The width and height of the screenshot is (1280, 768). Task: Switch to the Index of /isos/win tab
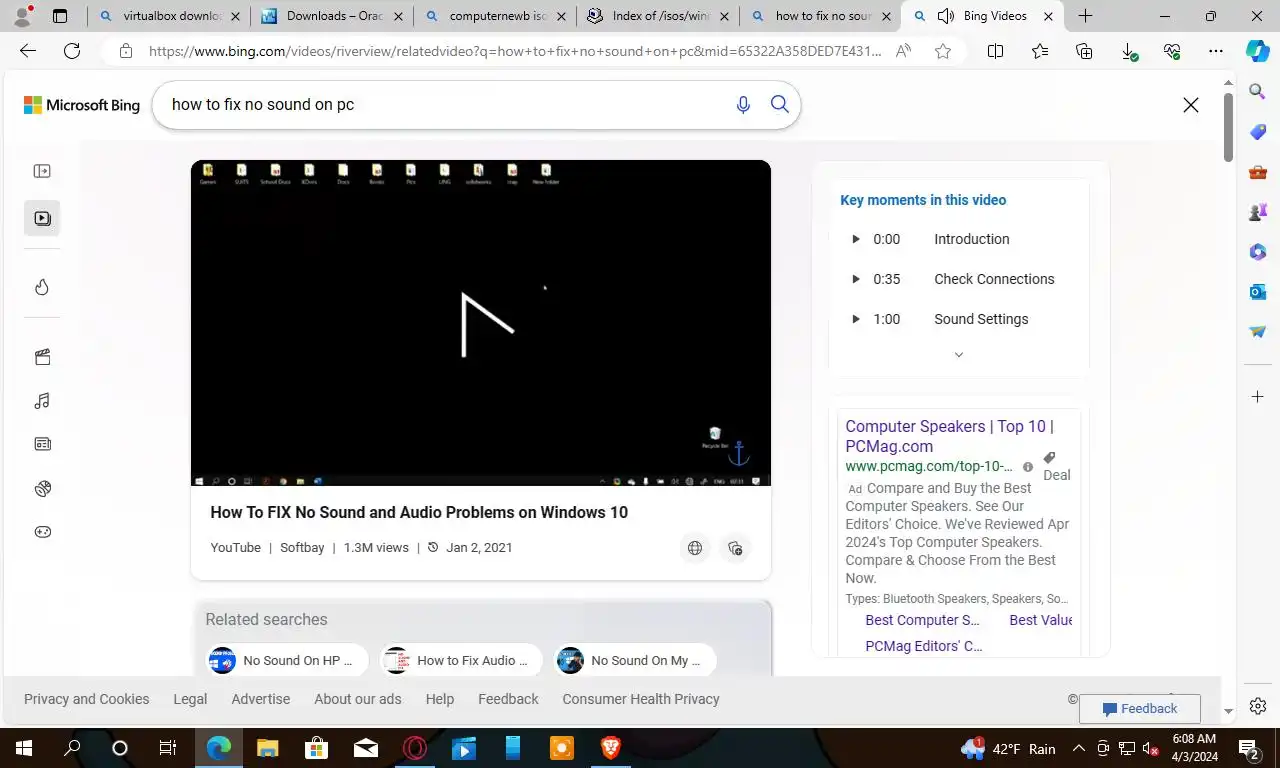tap(658, 16)
